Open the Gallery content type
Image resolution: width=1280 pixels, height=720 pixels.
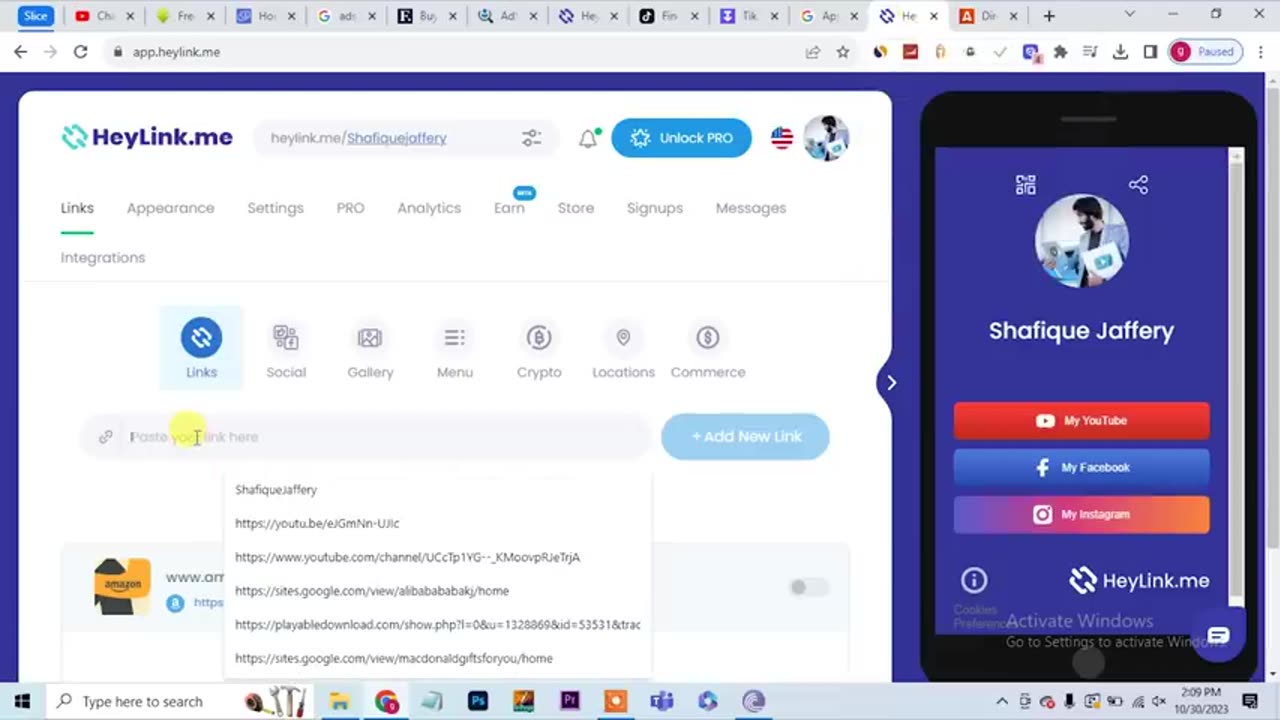pyautogui.click(x=370, y=338)
